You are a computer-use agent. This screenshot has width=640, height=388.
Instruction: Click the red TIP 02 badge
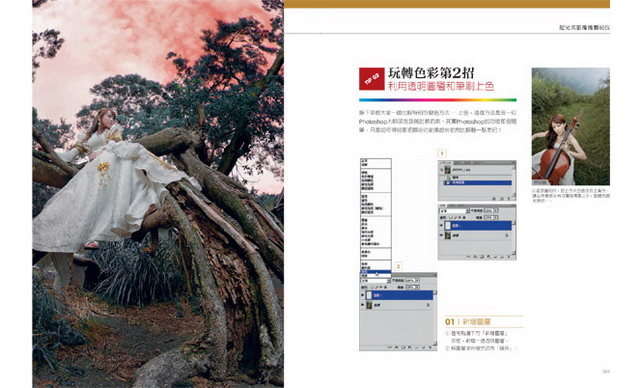tap(371, 79)
